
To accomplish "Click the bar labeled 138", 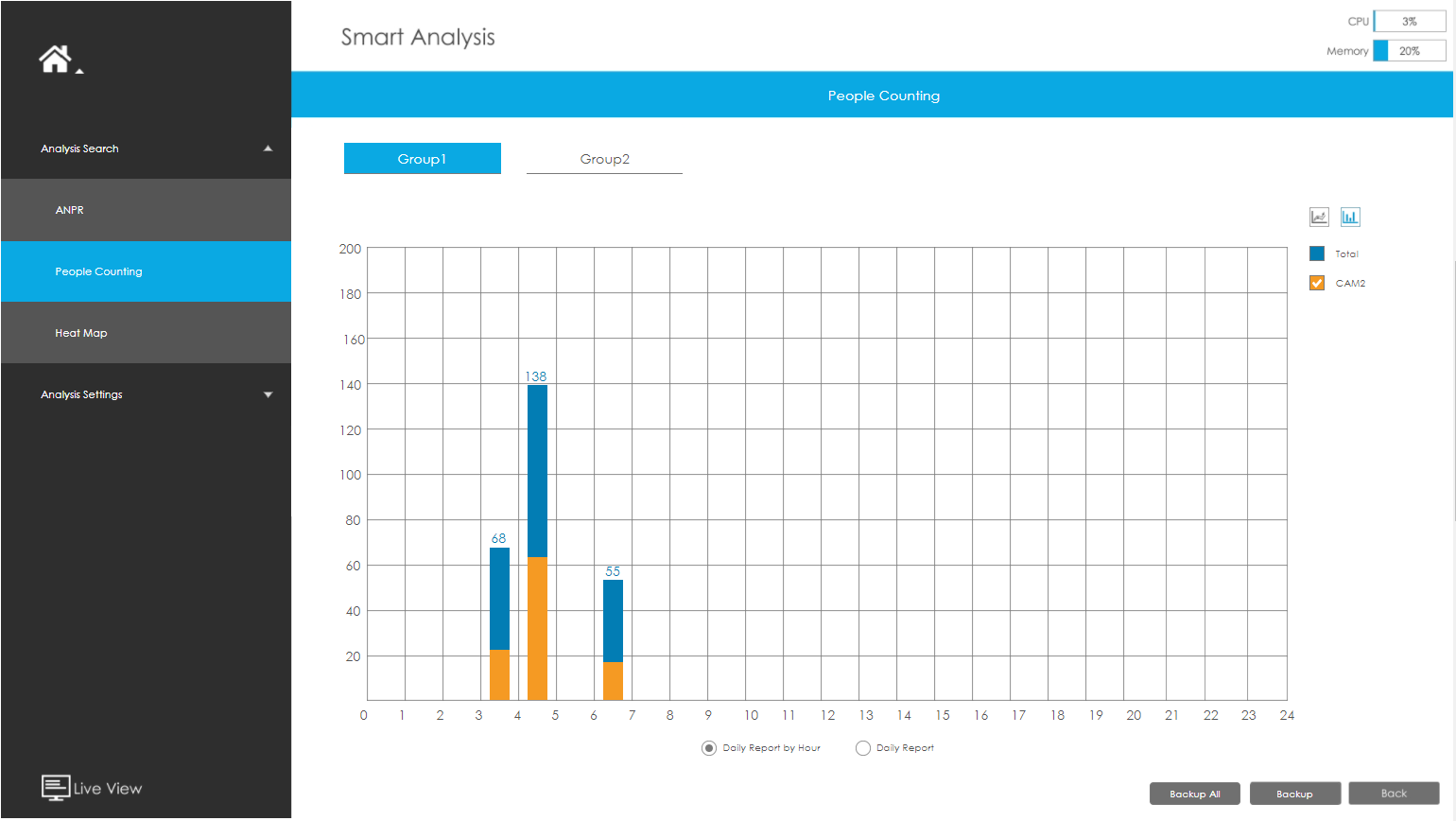I will tap(537, 542).
